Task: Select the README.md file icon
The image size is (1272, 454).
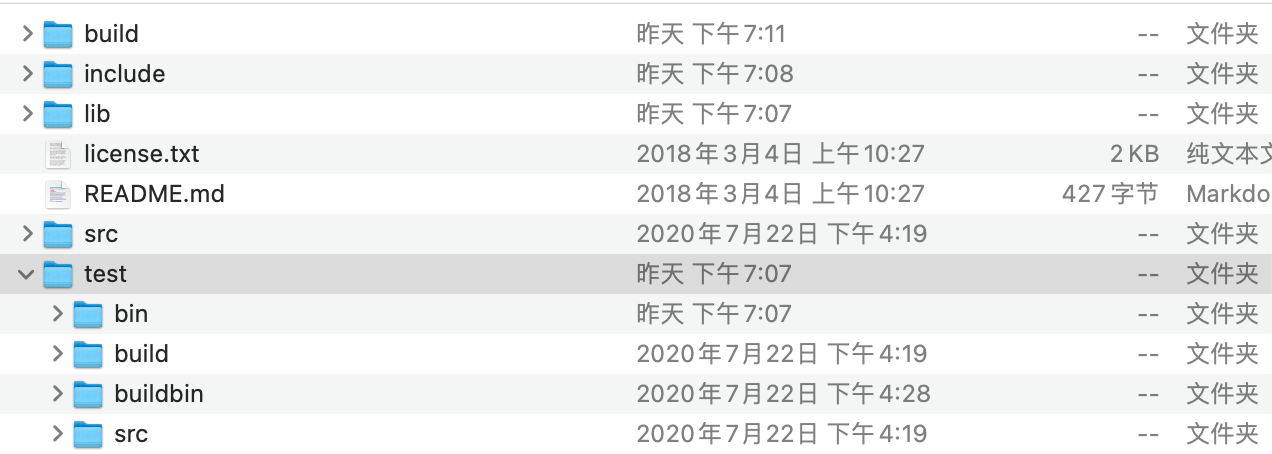Action: tap(58, 194)
